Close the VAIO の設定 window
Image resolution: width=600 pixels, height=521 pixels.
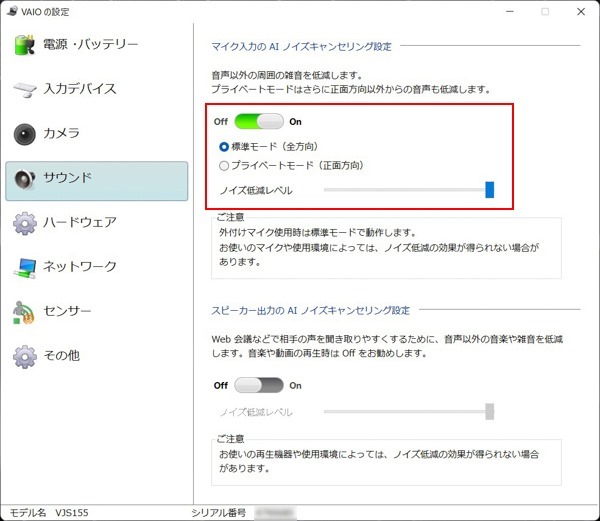click(x=581, y=11)
